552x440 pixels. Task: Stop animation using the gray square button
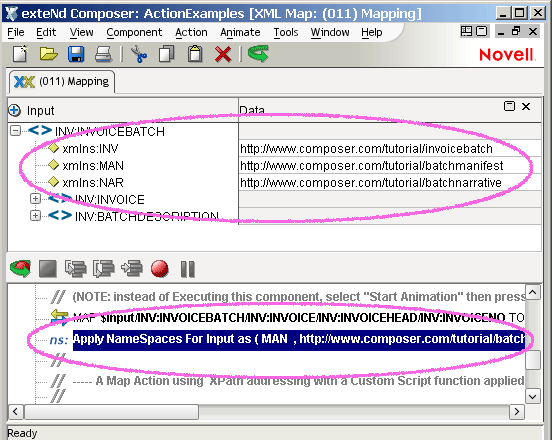pos(48,269)
